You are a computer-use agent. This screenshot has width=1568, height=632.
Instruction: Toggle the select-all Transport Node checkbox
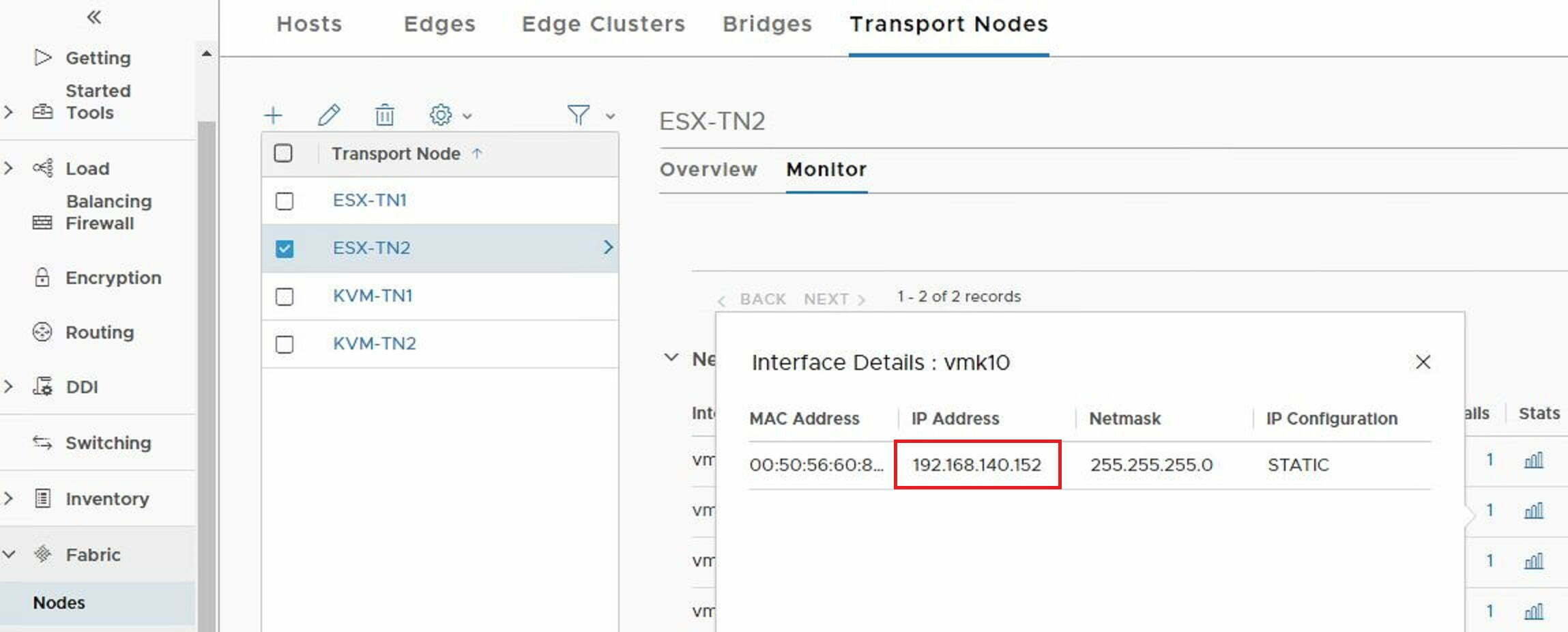click(283, 153)
